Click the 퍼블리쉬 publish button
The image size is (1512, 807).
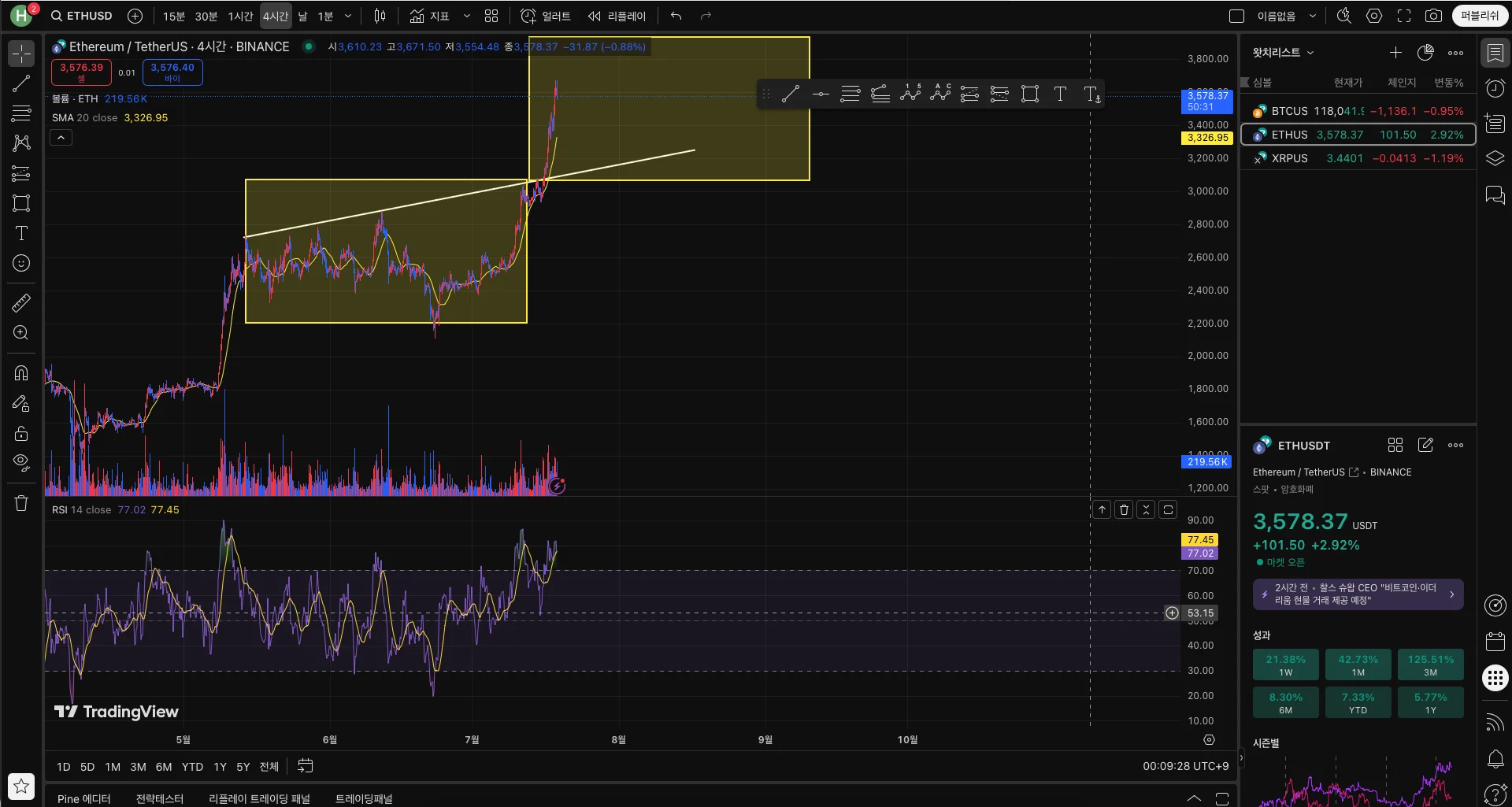click(x=1480, y=16)
